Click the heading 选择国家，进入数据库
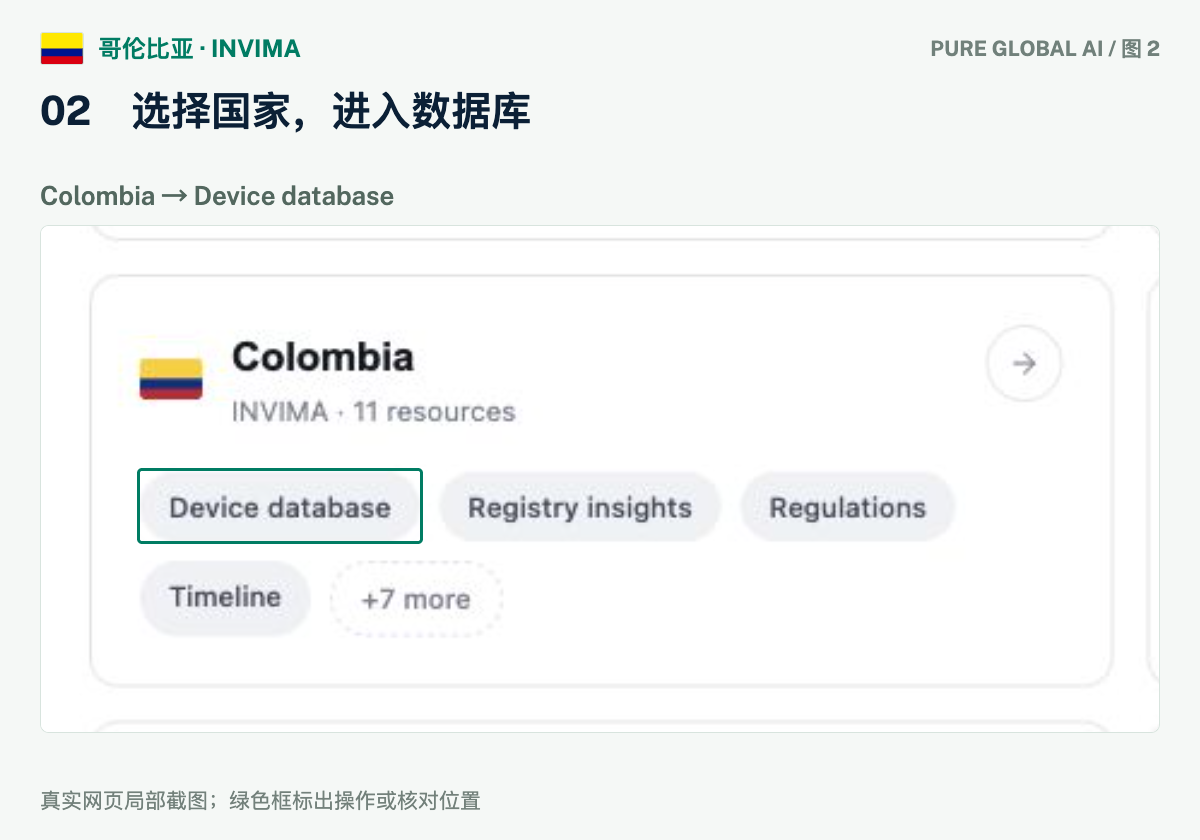The height and width of the screenshot is (840, 1200). tap(331, 112)
